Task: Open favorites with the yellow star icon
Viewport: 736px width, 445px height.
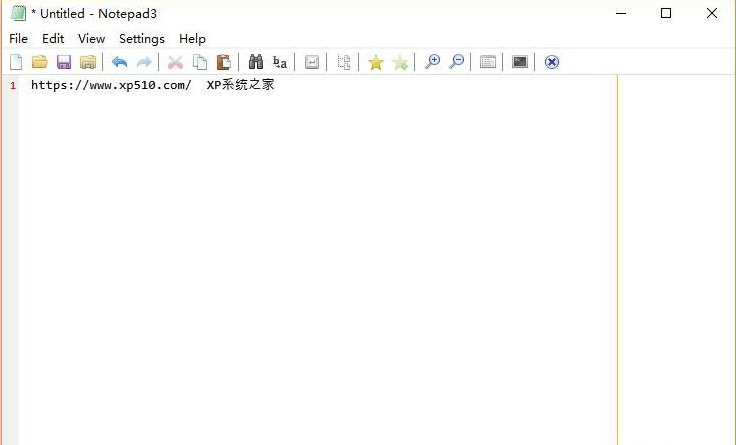Action: click(376, 62)
